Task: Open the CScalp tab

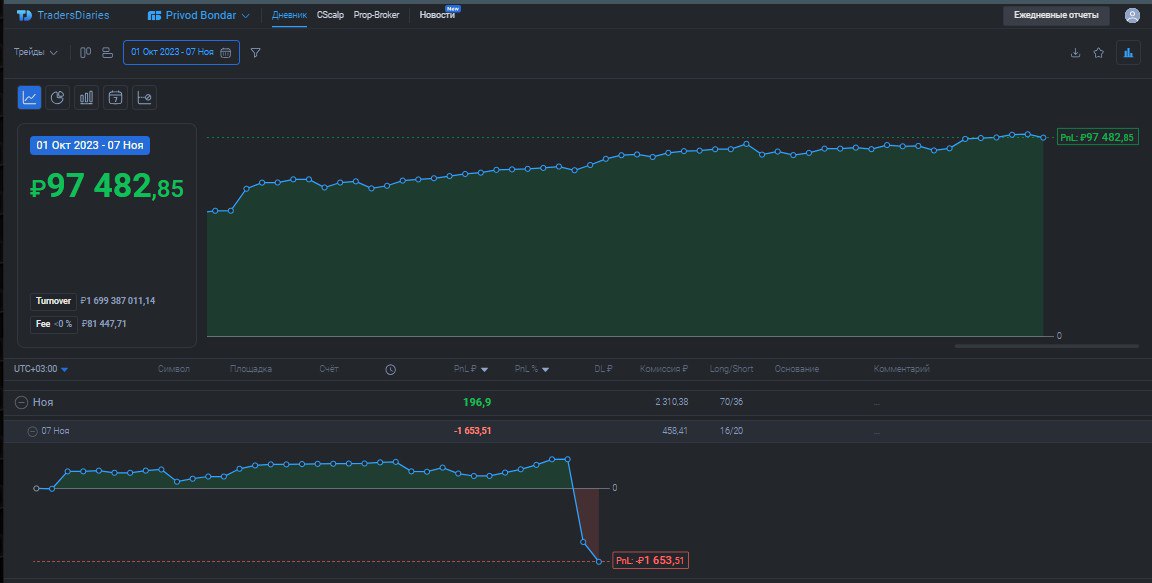Action: pos(330,15)
